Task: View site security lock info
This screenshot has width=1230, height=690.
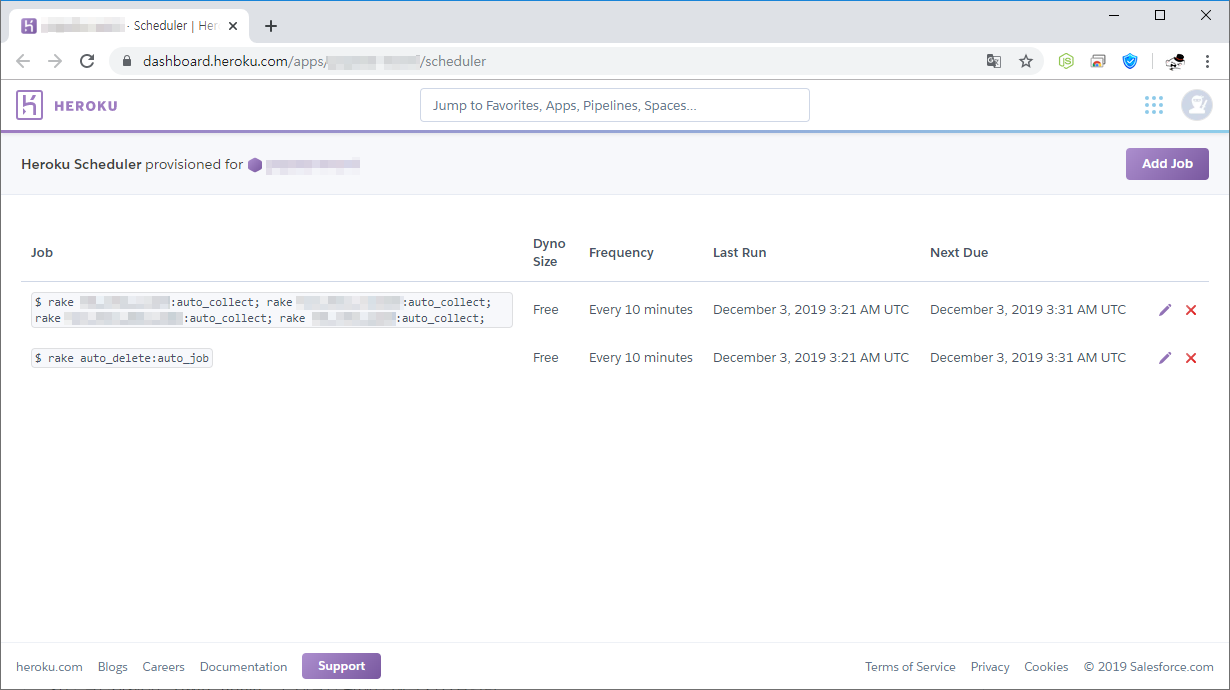Action: pyautogui.click(x=126, y=61)
